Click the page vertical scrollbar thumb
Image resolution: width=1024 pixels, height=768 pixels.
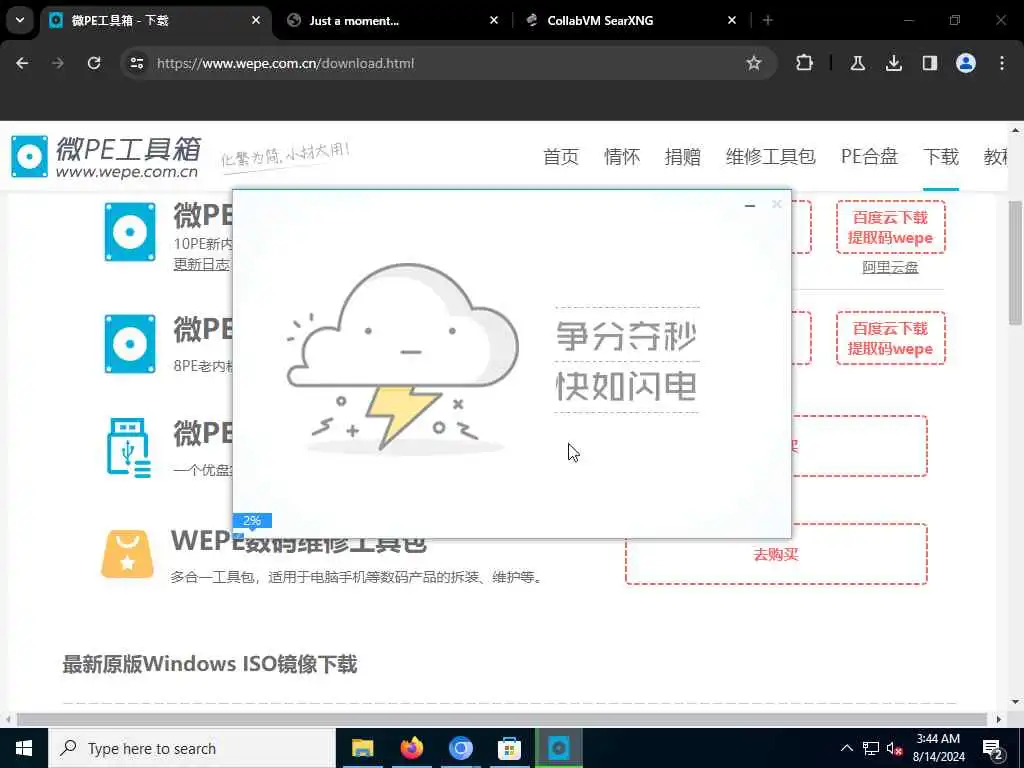click(1015, 263)
